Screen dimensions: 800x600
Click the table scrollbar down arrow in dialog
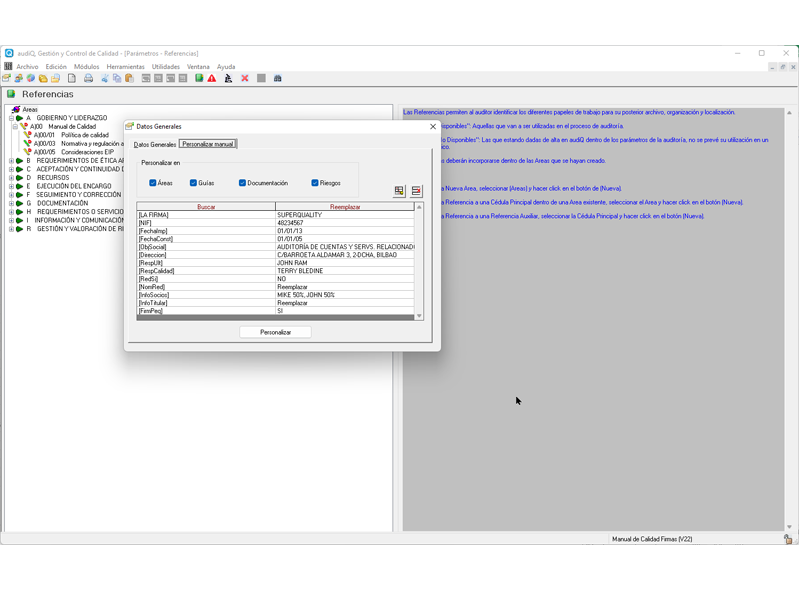pos(419,316)
